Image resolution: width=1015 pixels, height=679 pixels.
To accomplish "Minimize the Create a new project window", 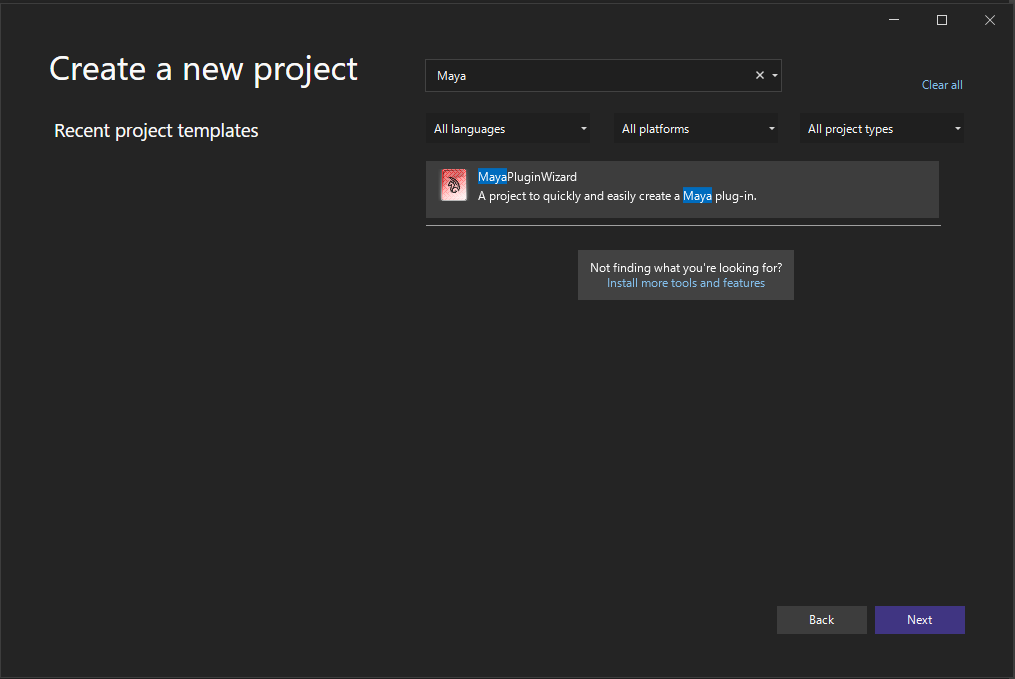I will click(893, 20).
